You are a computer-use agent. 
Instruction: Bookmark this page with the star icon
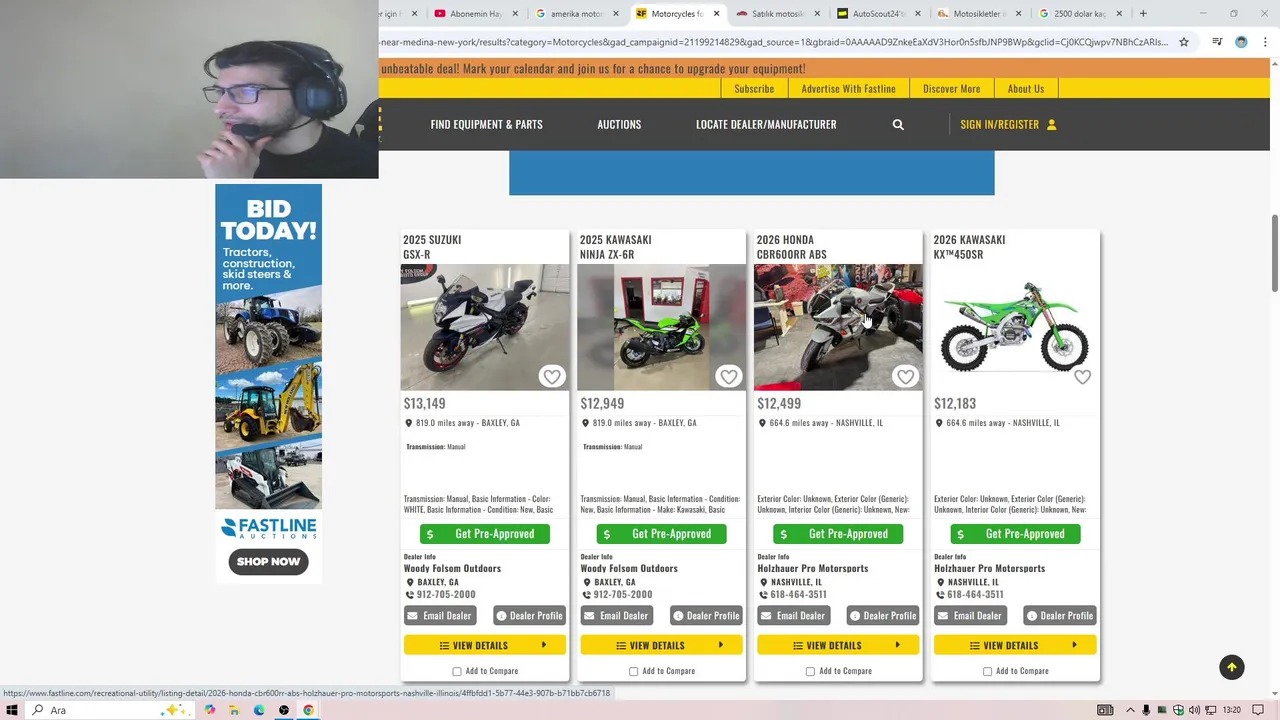[1184, 42]
